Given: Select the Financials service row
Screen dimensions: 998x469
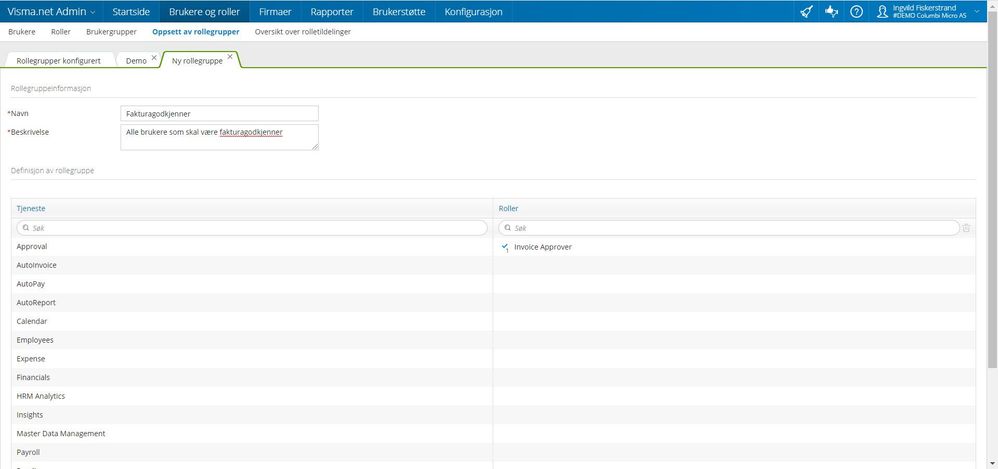Looking at the screenshot, I should (252, 377).
